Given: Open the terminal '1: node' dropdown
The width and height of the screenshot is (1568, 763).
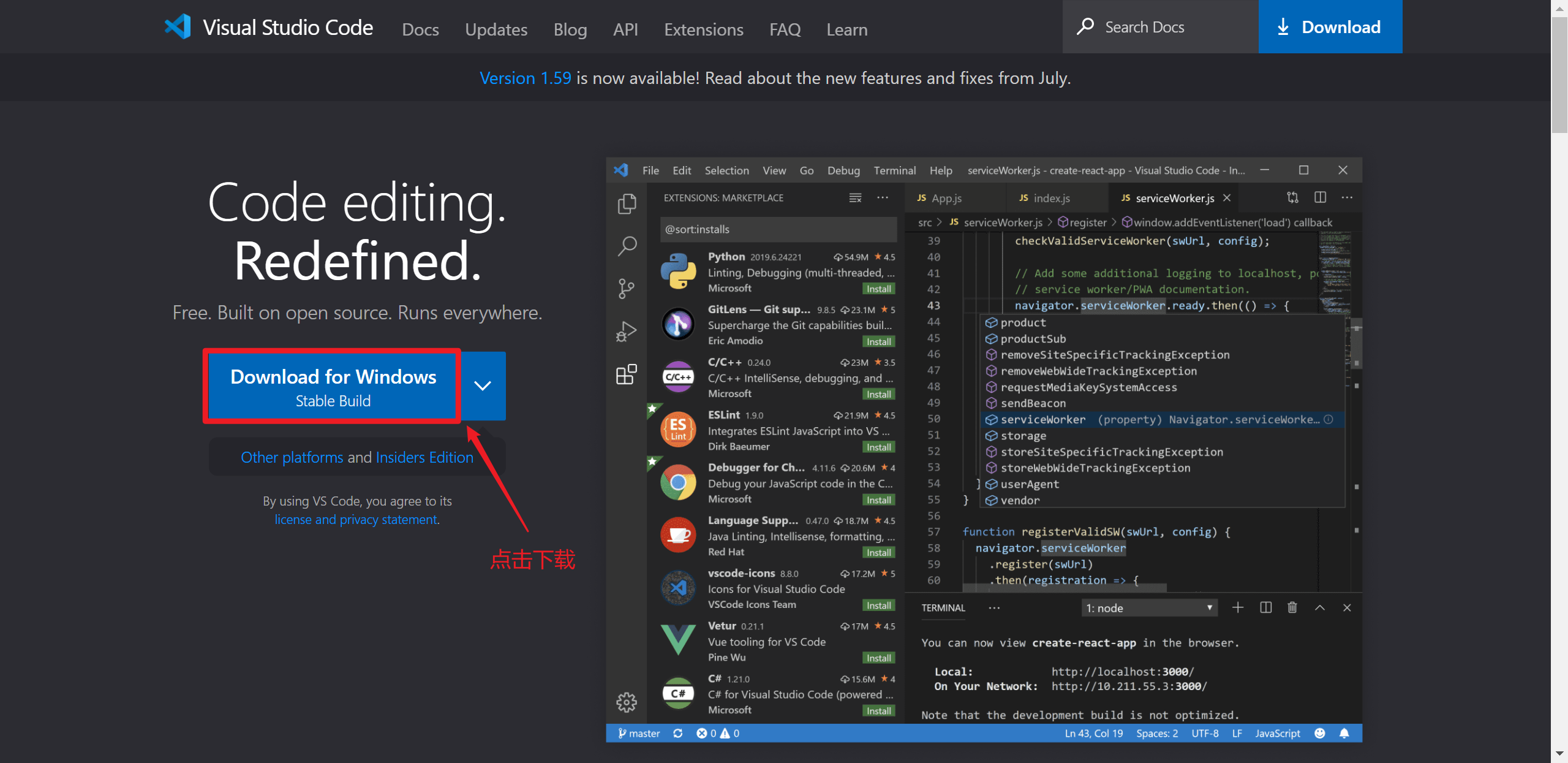Looking at the screenshot, I should (x=1149, y=608).
